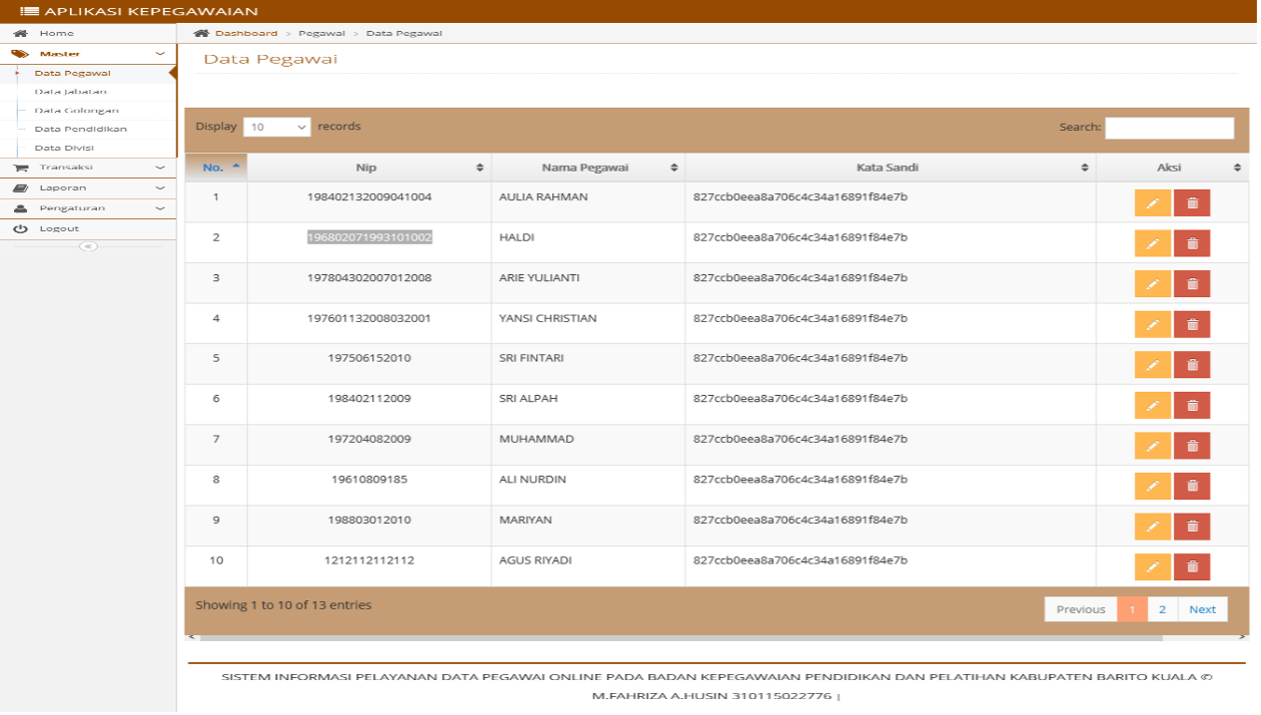The width and height of the screenshot is (1261, 715).
Task: Delete the HALDI row with trash icon
Action: [1192, 243]
